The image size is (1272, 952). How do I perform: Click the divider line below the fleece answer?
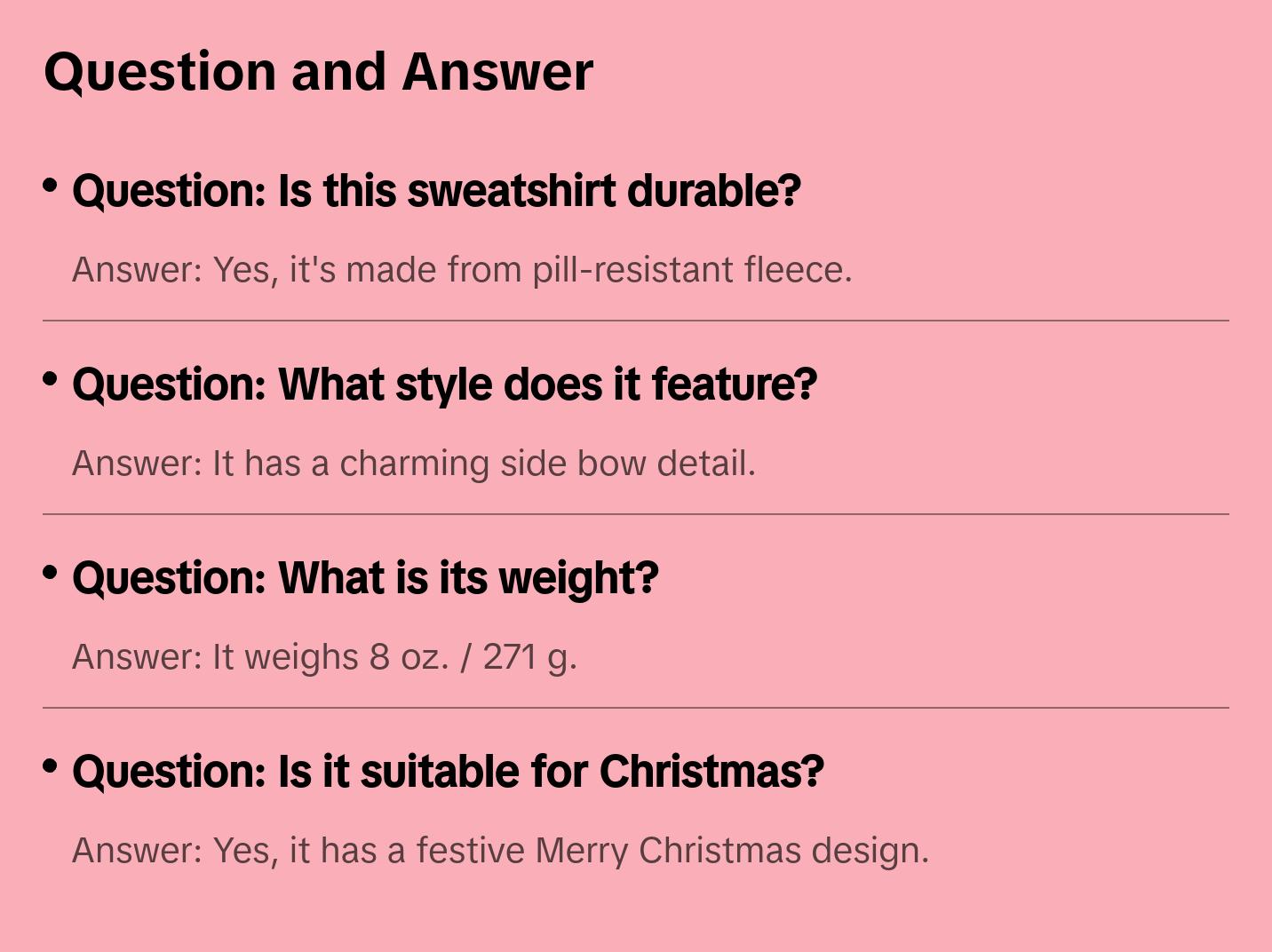tap(636, 321)
